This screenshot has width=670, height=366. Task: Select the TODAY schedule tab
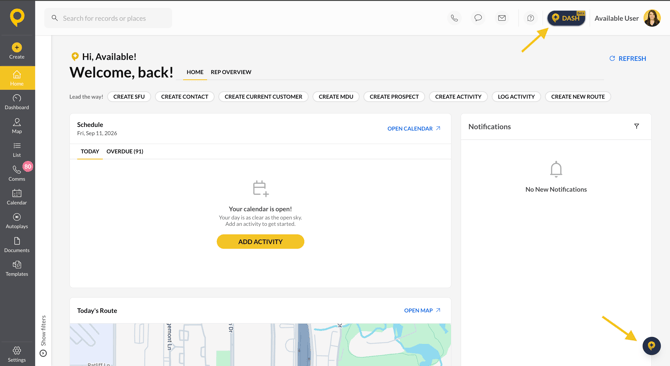pyautogui.click(x=90, y=152)
